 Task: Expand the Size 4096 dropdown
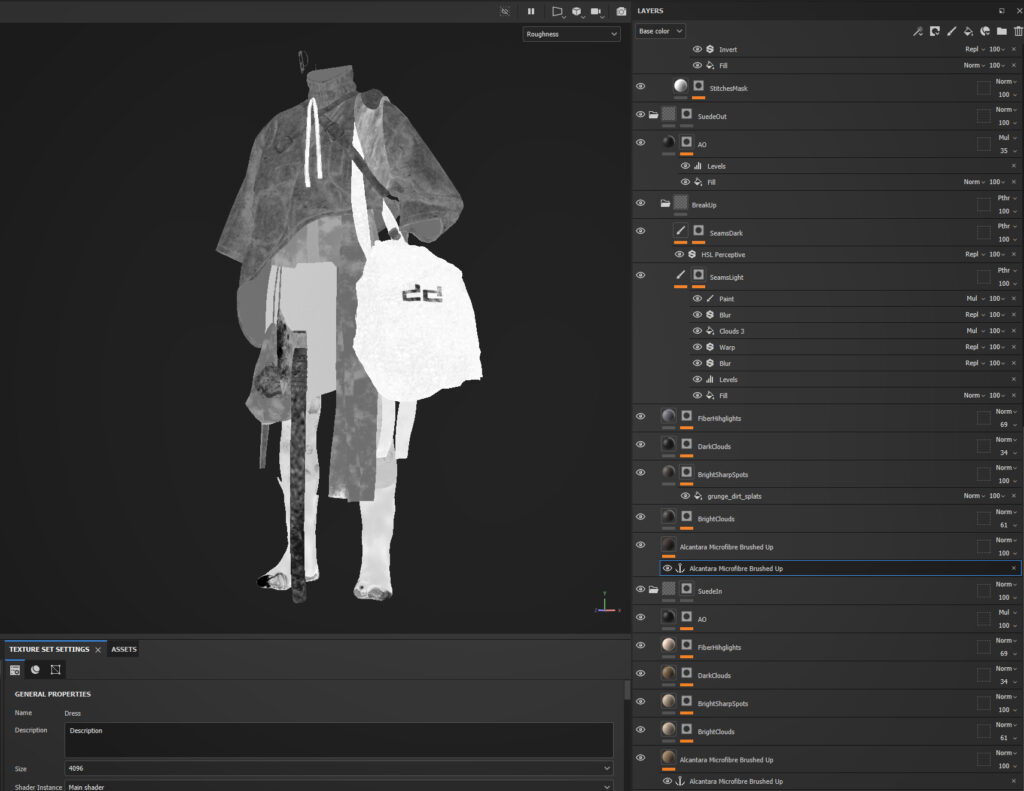(338, 768)
